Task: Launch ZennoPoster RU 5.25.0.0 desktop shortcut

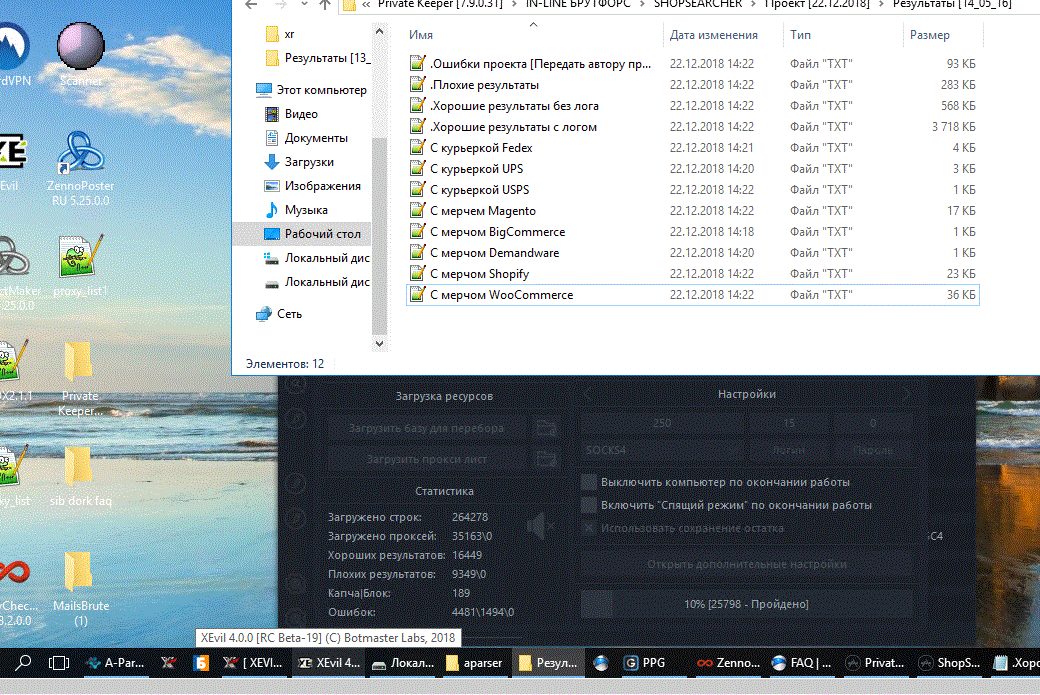Action: [80, 168]
